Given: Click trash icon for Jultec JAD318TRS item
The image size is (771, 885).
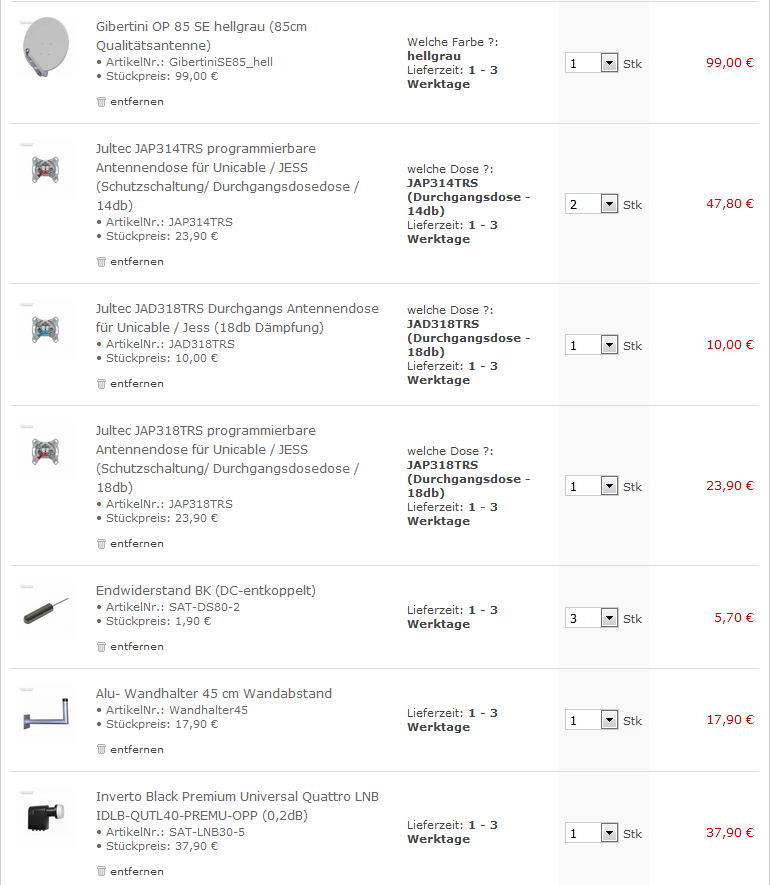Looking at the screenshot, I should pyautogui.click(x=101, y=383).
